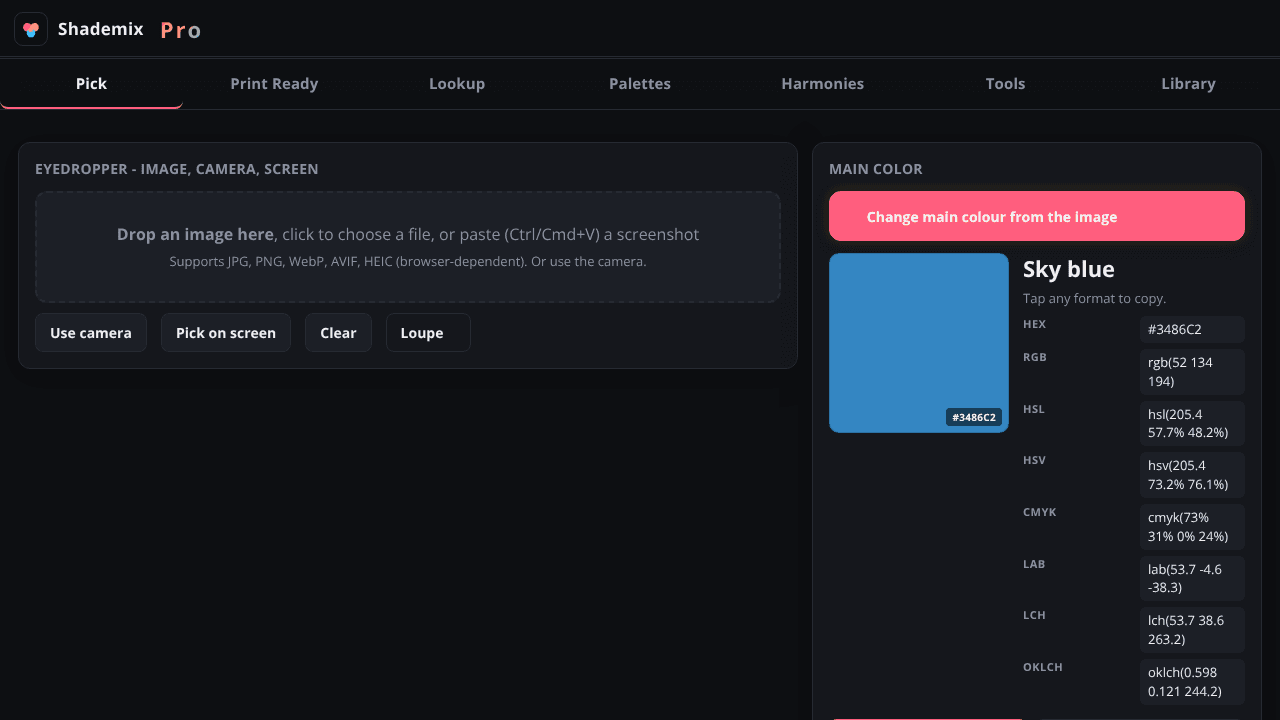This screenshot has height=720, width=1280.
Task: Switch to the Library tab
Action: (1188, 84)
